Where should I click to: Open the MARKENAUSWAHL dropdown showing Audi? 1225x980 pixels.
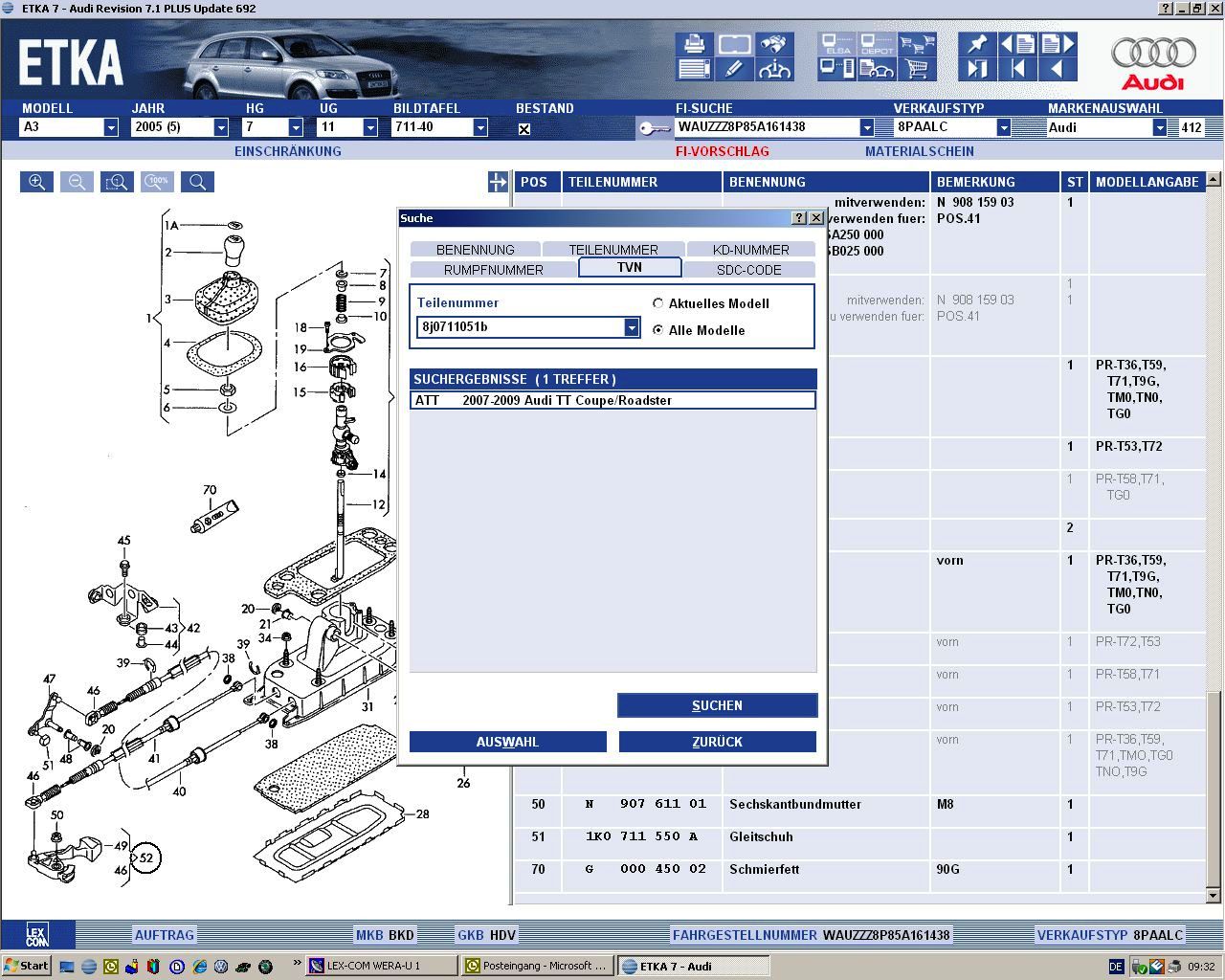1160,127
